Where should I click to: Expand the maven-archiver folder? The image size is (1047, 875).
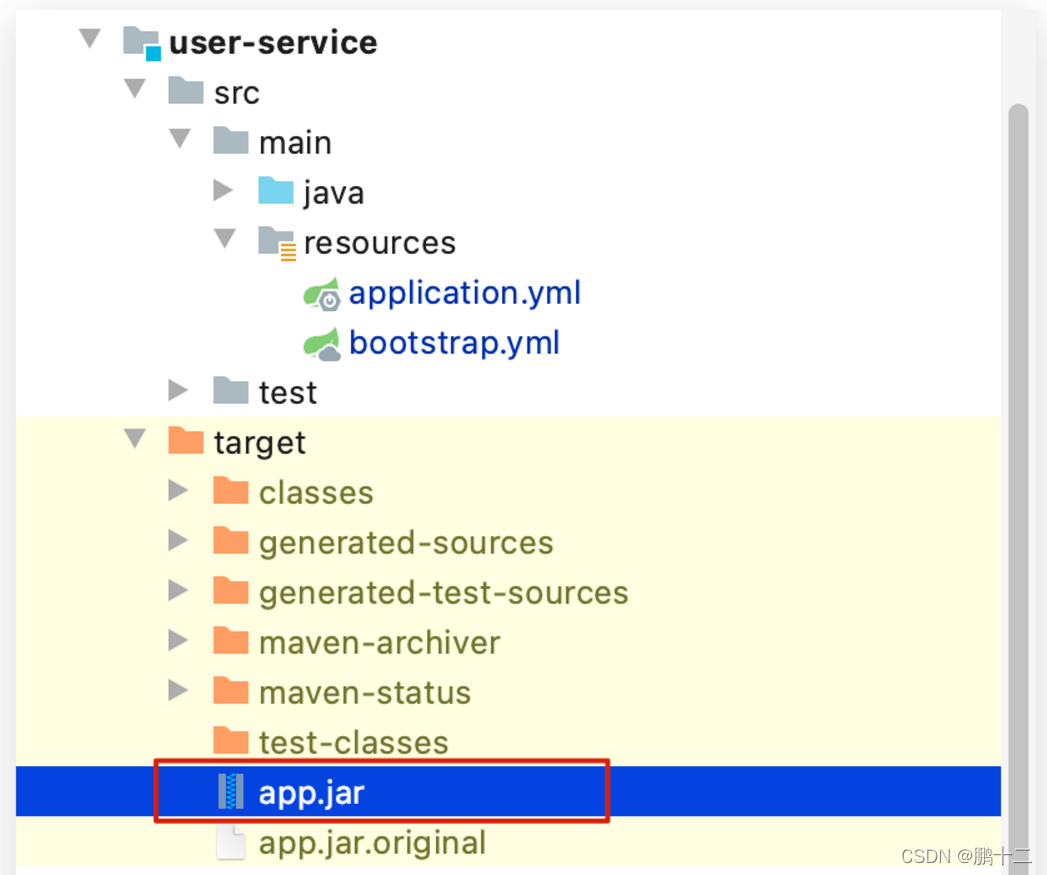[x=178, y=641]
